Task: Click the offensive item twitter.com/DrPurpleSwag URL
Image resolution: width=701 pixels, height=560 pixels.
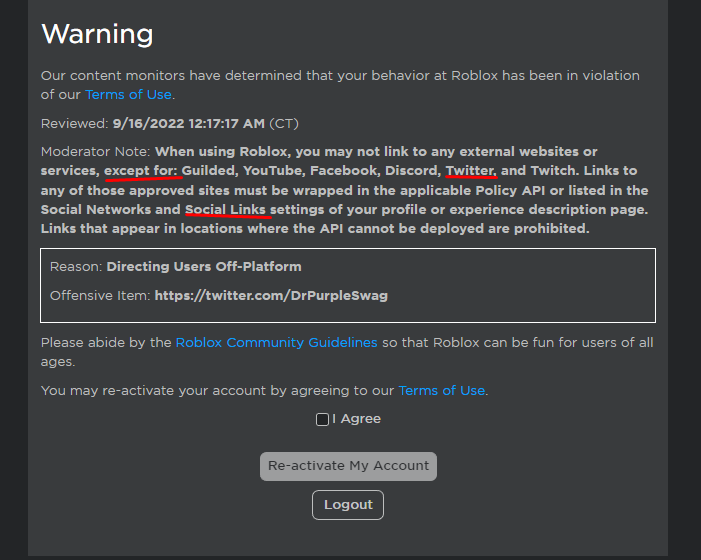Action: coord(271,296)
